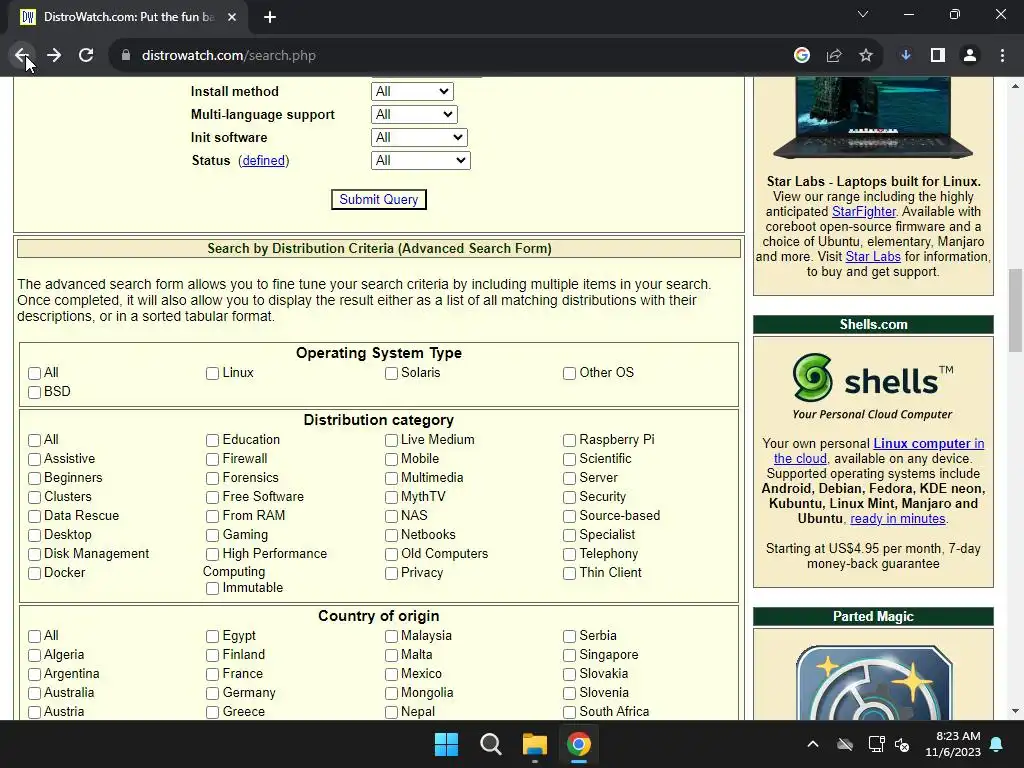Check the Old Computers checkbox
Viewport: 1024px width, 768px height.
click(x=391, y=554)
